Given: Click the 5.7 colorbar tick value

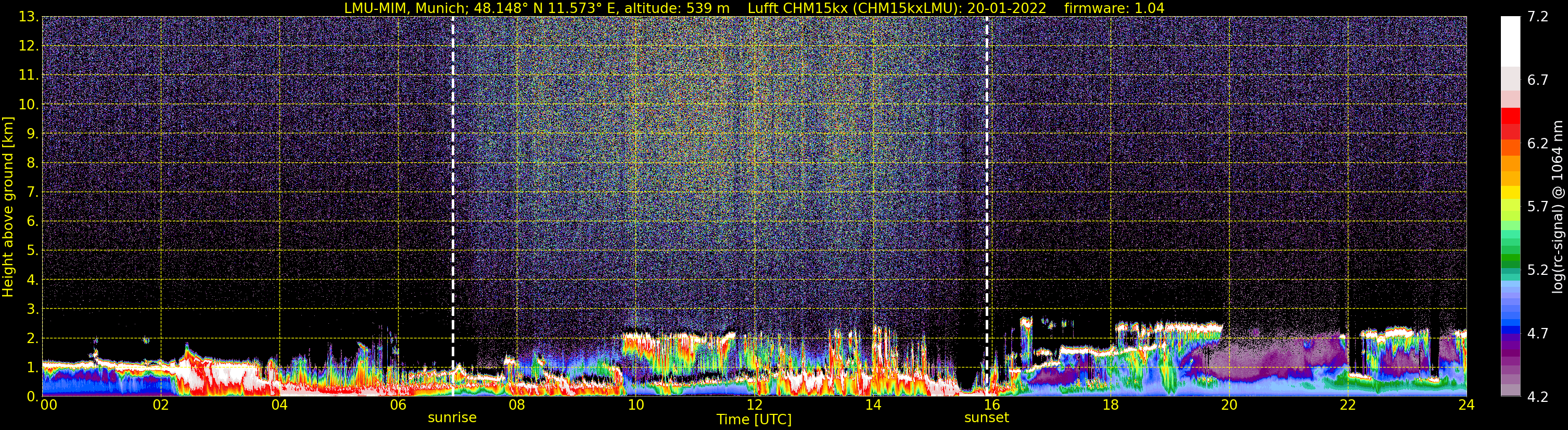Looking at the screenshot, I should point(1538,207).
